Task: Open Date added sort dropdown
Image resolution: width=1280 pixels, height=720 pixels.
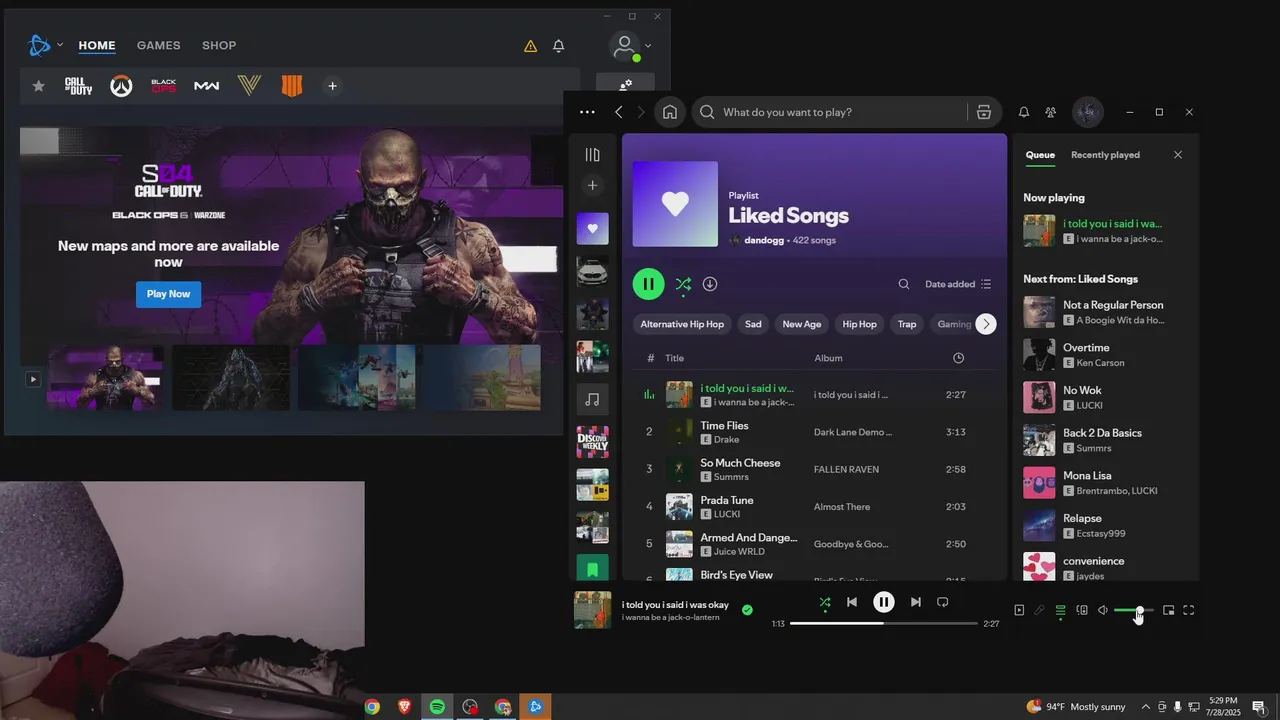Action: coord(958,284)
